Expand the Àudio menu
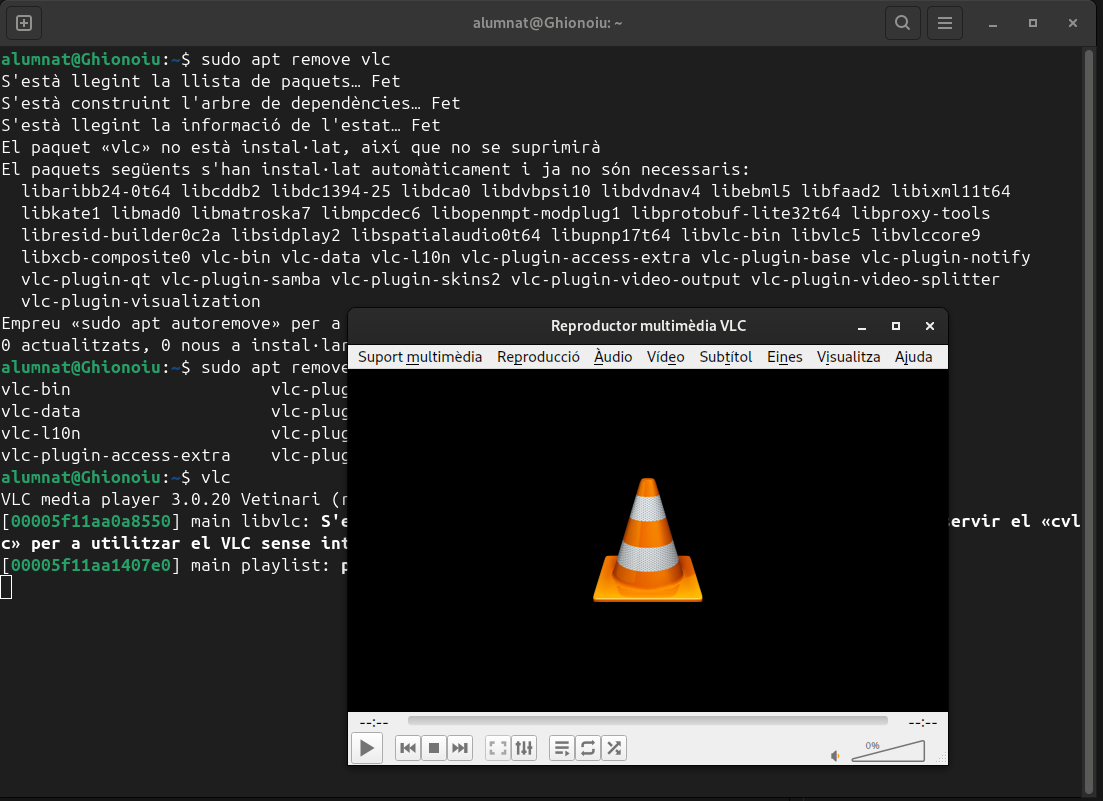The height and width of the screenshot is (801, 1103). click(613, 357)
